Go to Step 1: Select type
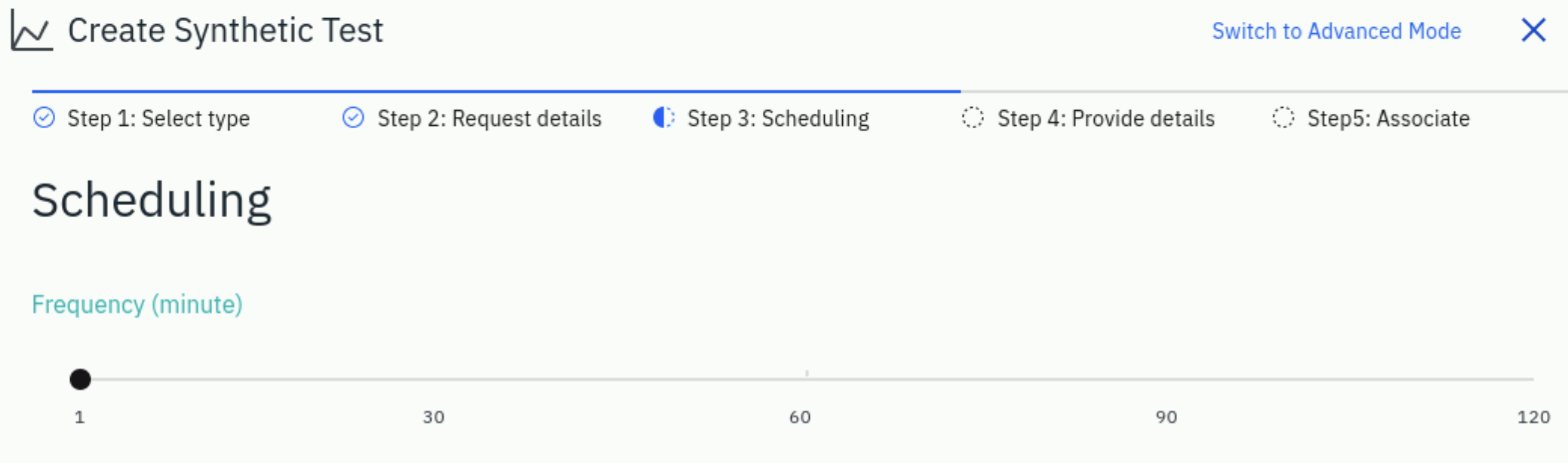 pyautogui.click(x=158, y=118)
